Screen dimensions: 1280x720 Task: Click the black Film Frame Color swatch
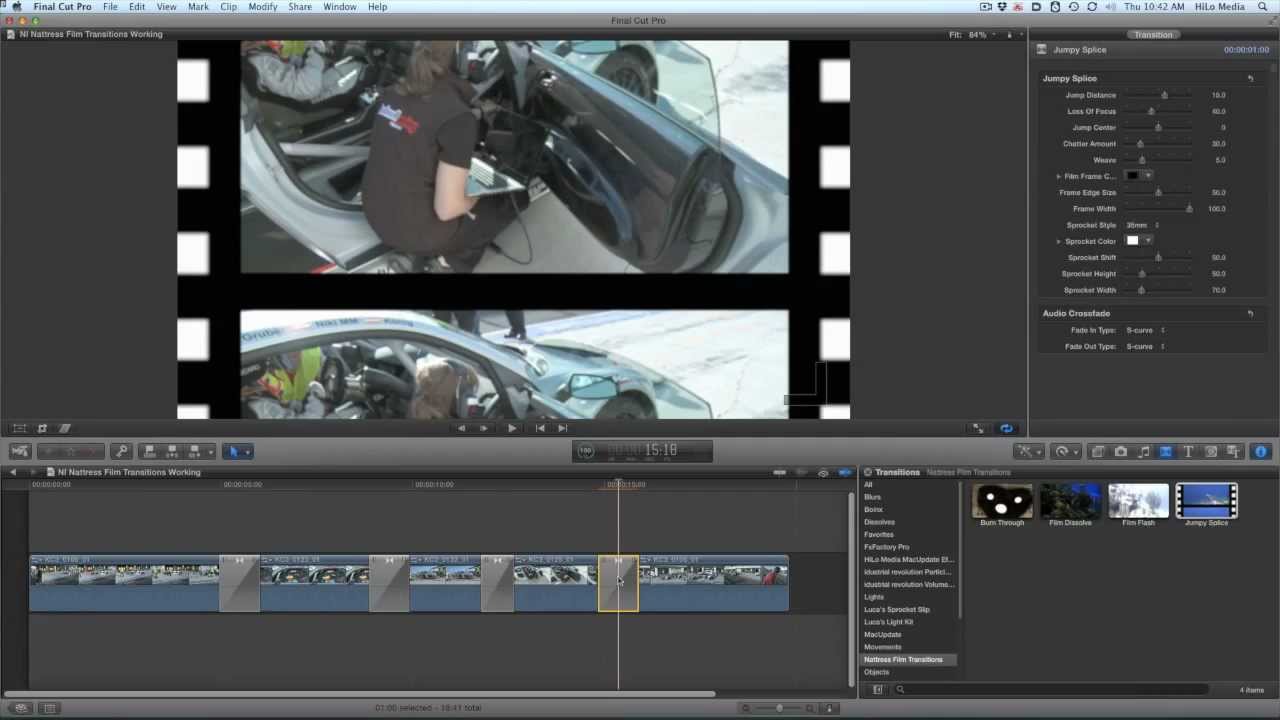pos(1133,176)
